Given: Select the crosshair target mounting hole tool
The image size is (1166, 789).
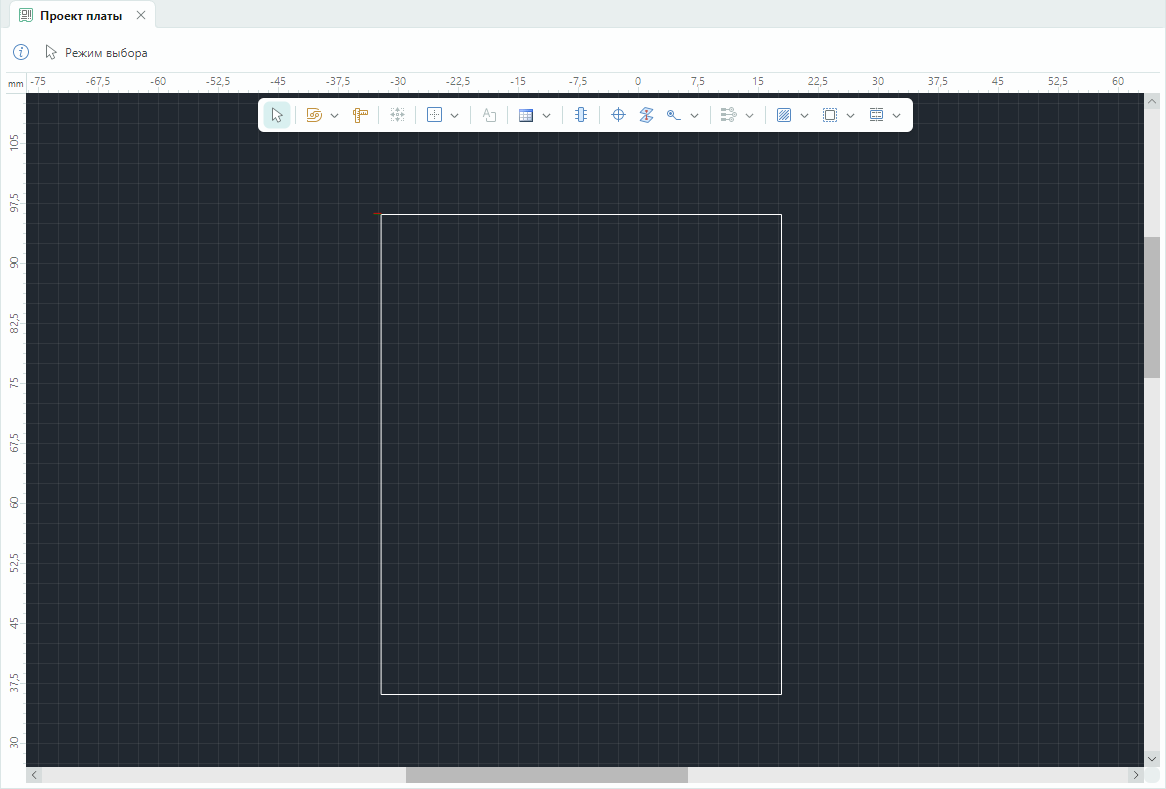Looking at the screenshot, I should click(618, 115).
